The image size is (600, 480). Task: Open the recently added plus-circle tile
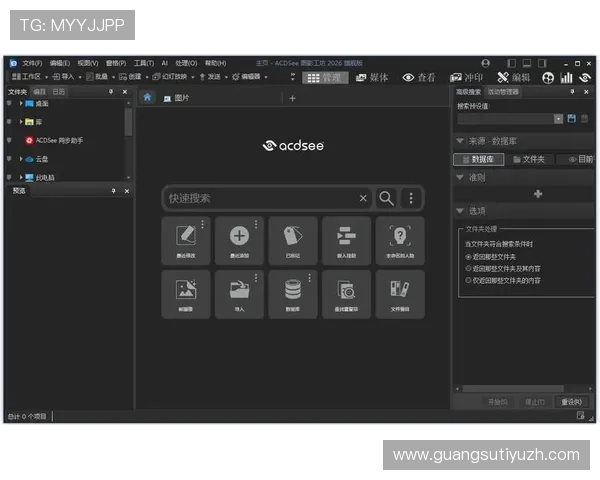coord(239,241)
